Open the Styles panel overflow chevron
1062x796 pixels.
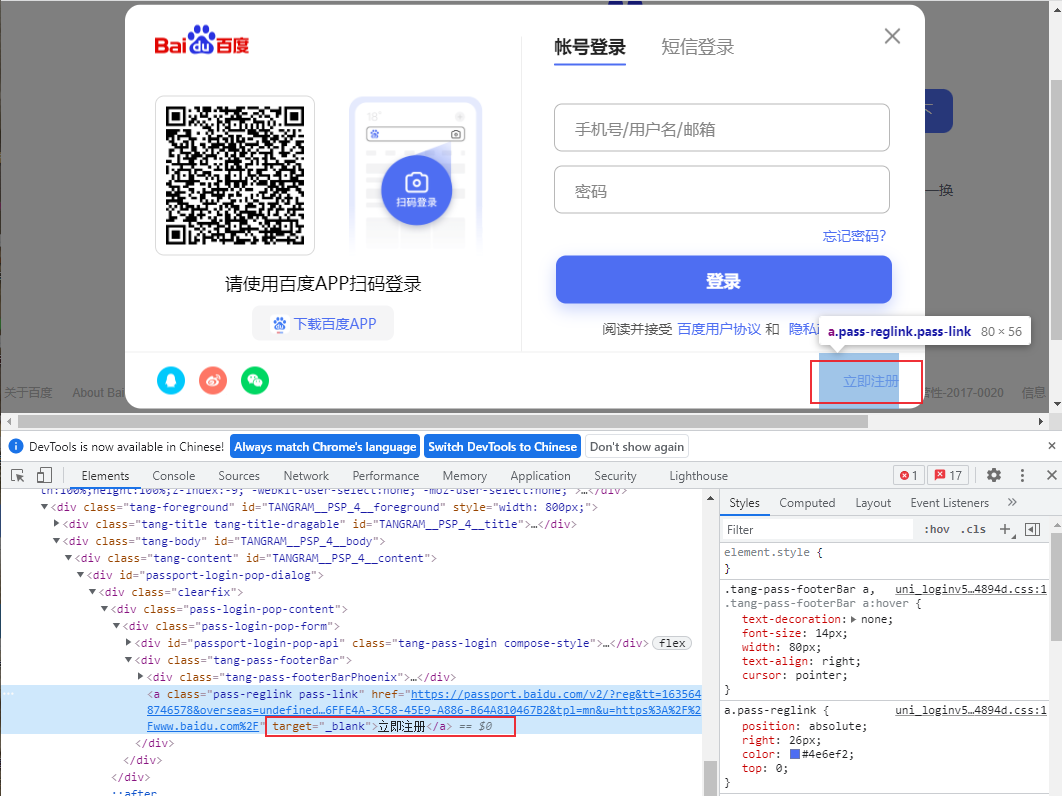coord(1012,503)
